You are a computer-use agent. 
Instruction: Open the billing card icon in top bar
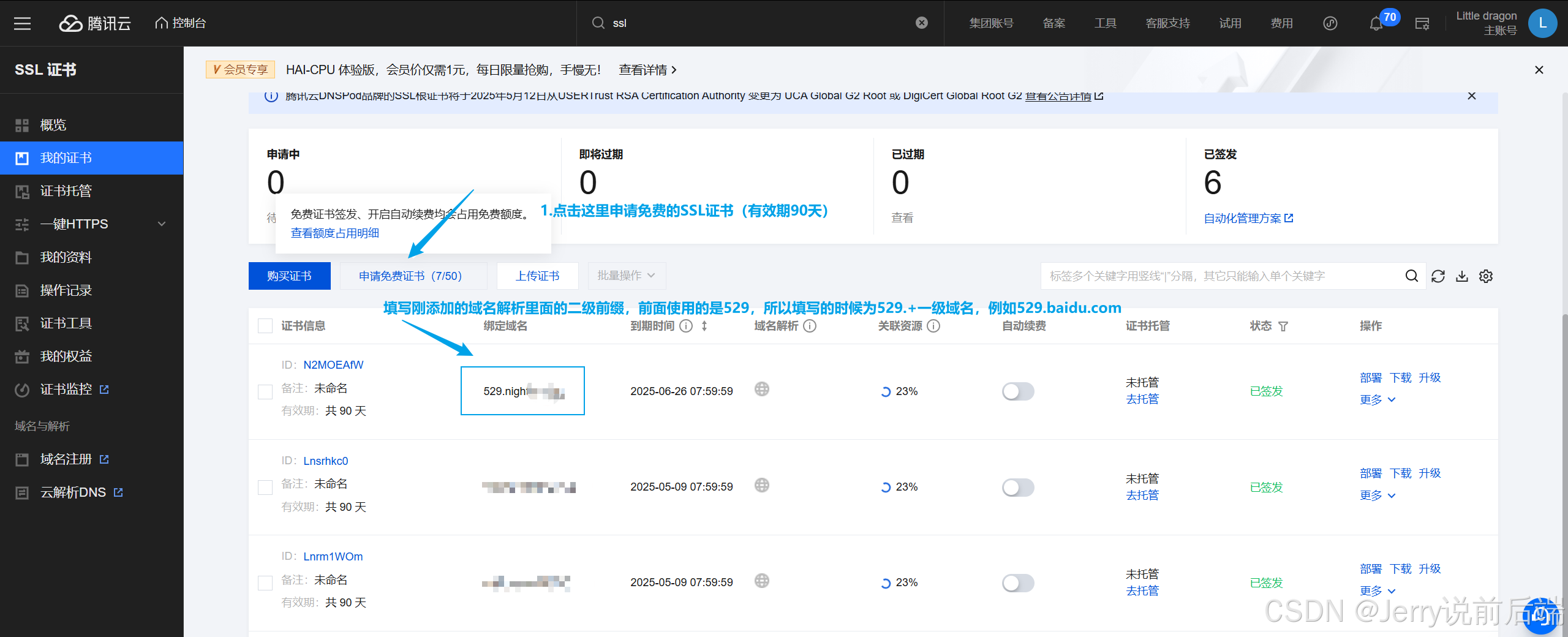(x=1422, y=23)
